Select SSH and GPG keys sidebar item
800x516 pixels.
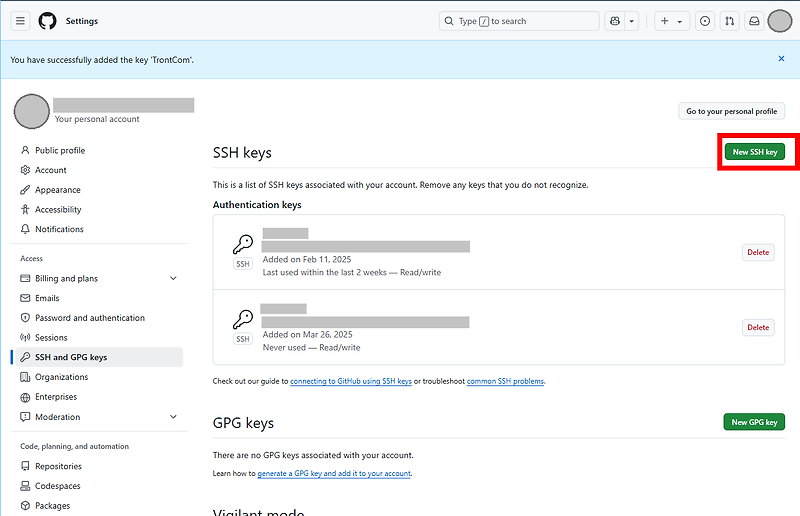[99, 357]
